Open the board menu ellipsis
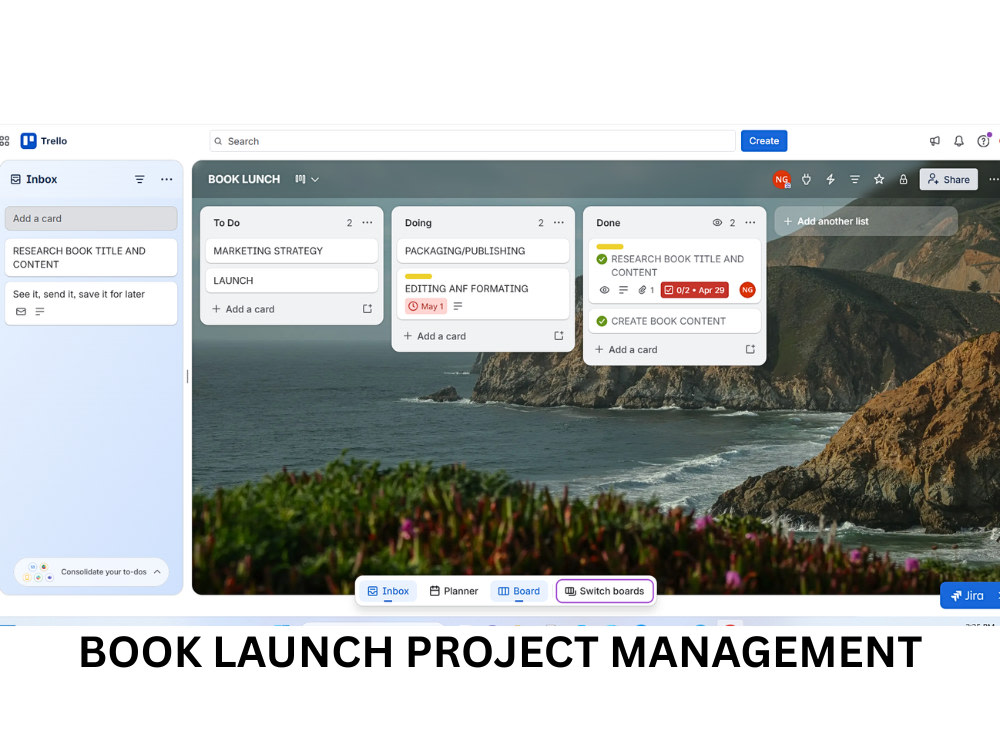The image size is (1000, 750). coord(994,179)
